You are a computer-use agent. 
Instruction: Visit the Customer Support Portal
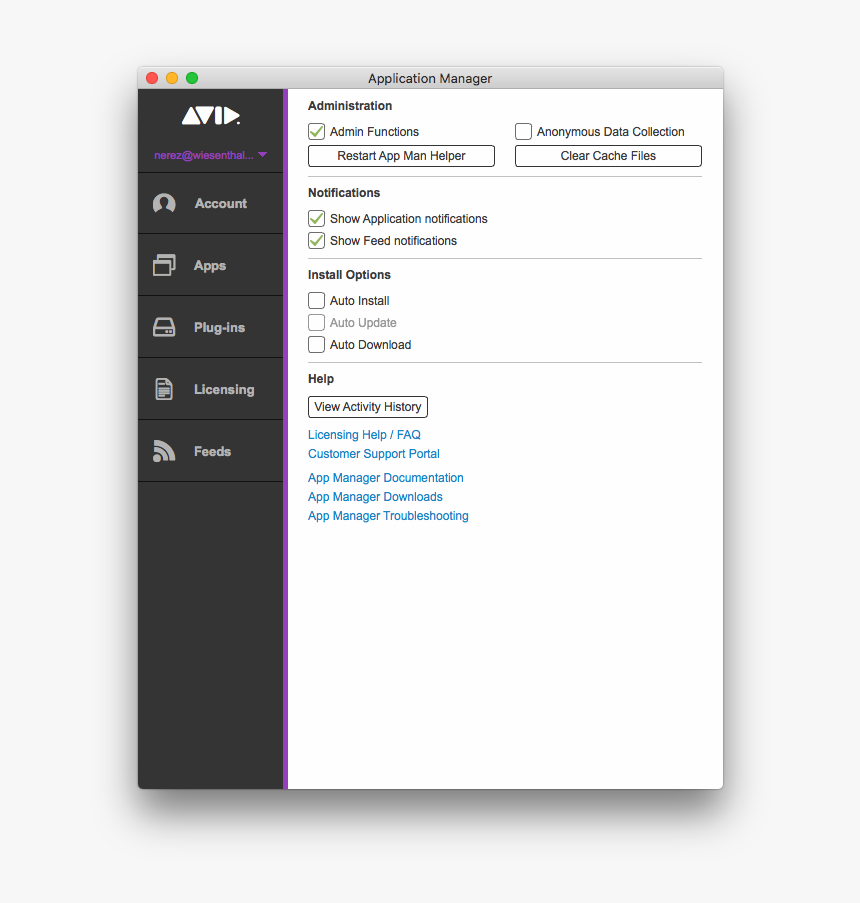coord(373,454)
